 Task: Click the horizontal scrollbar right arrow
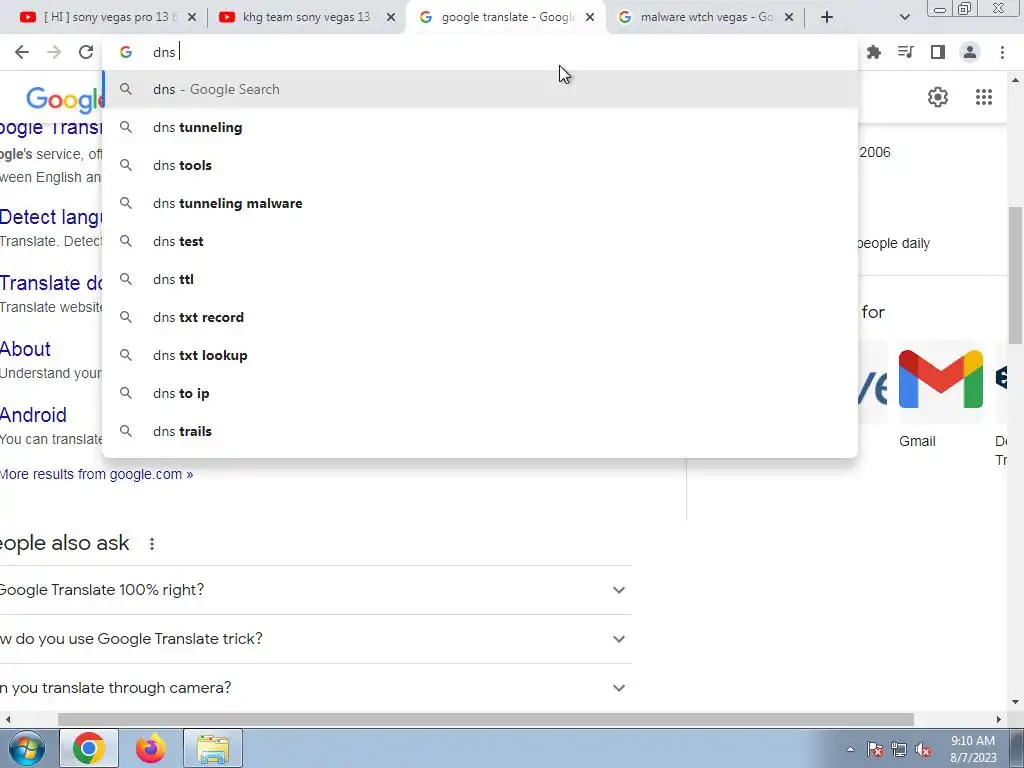pyautogui.click(x=999, y=719)
